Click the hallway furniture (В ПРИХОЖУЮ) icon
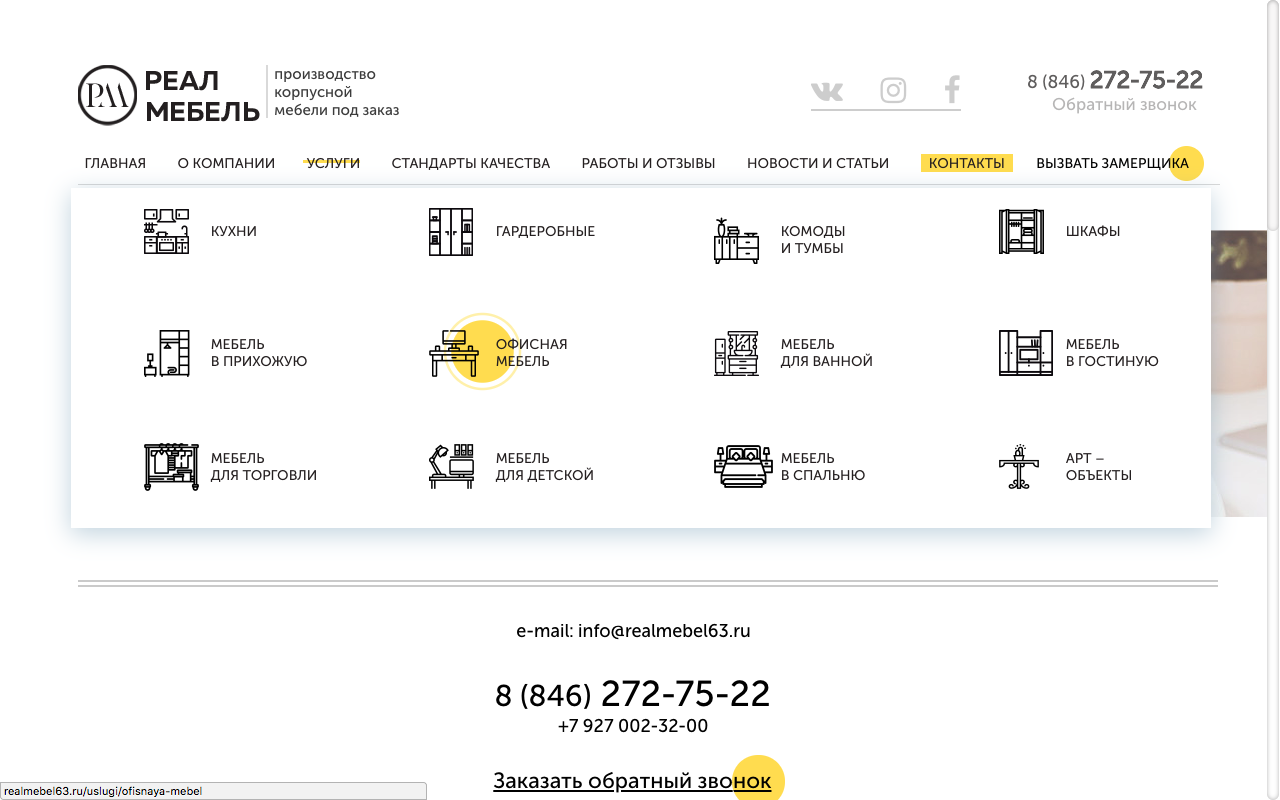This screenshot has width=1280, height=800. pyautogui.click(x=166, y=353)
